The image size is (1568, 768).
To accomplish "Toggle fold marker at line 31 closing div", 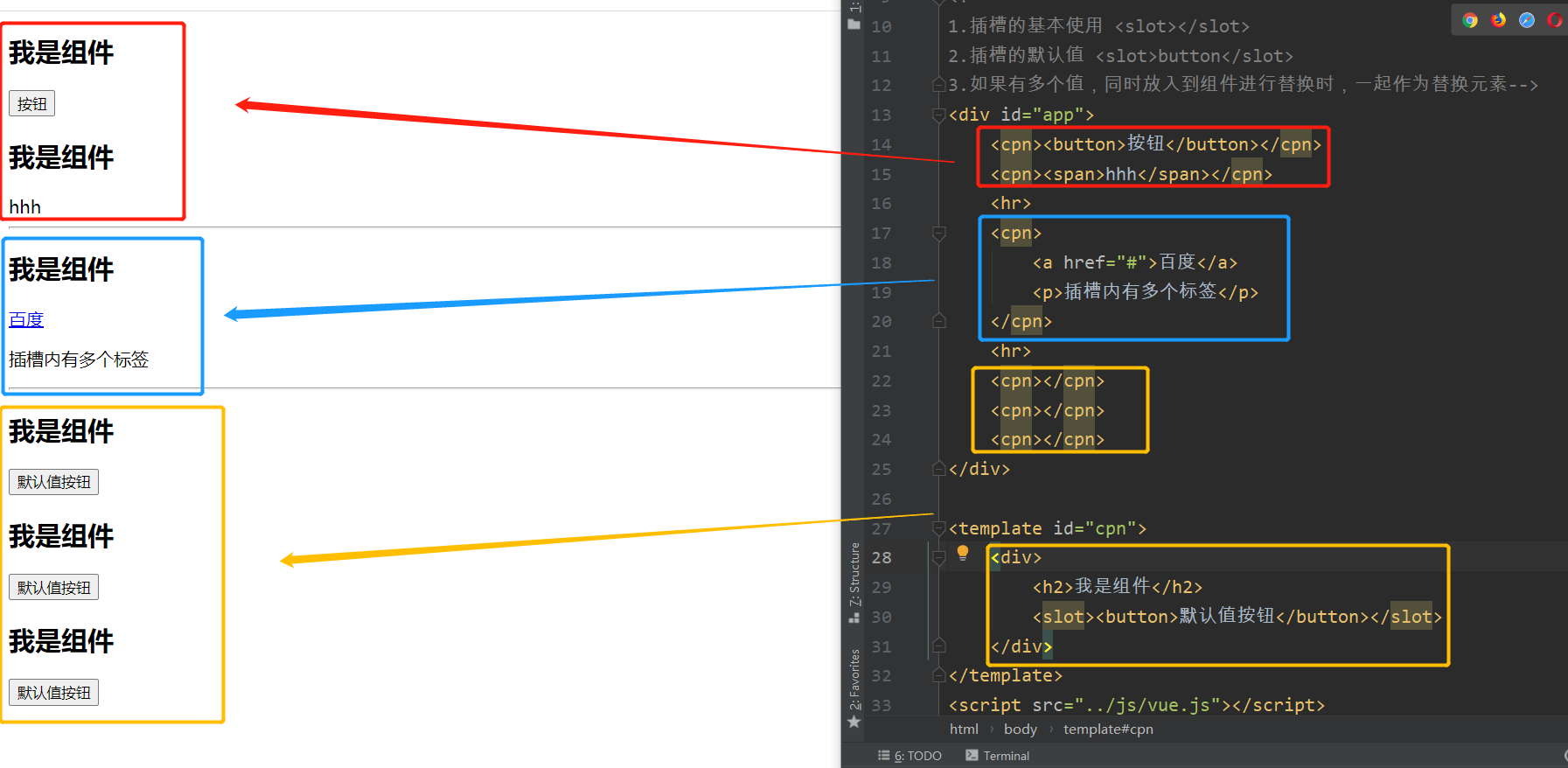I will coord(939,646).
